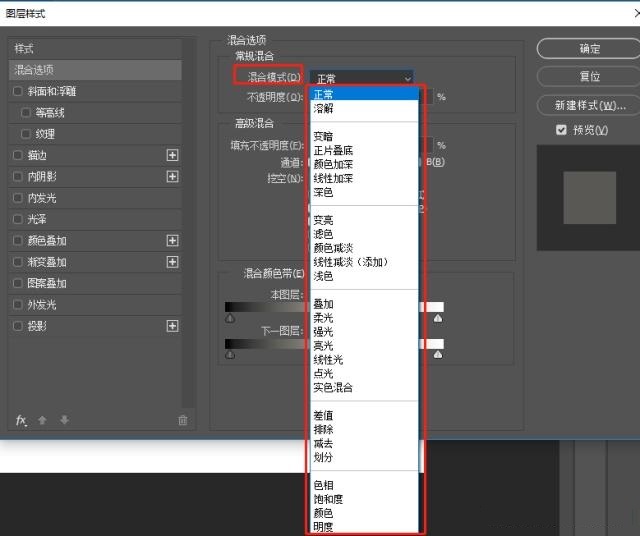Select 强光 blend mode
The image size is (640, 536).
(364, 331)
